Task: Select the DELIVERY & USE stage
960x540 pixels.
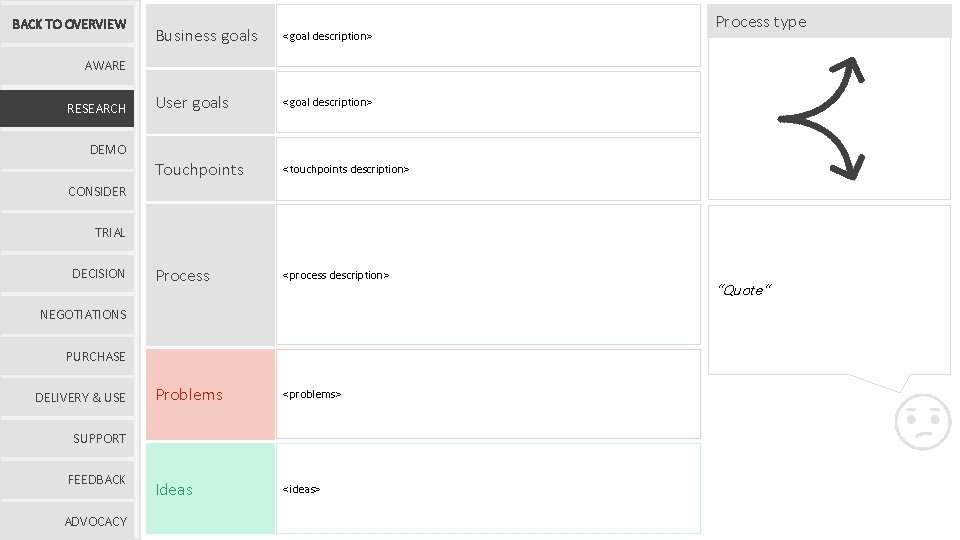Action: tap(69, 398)
